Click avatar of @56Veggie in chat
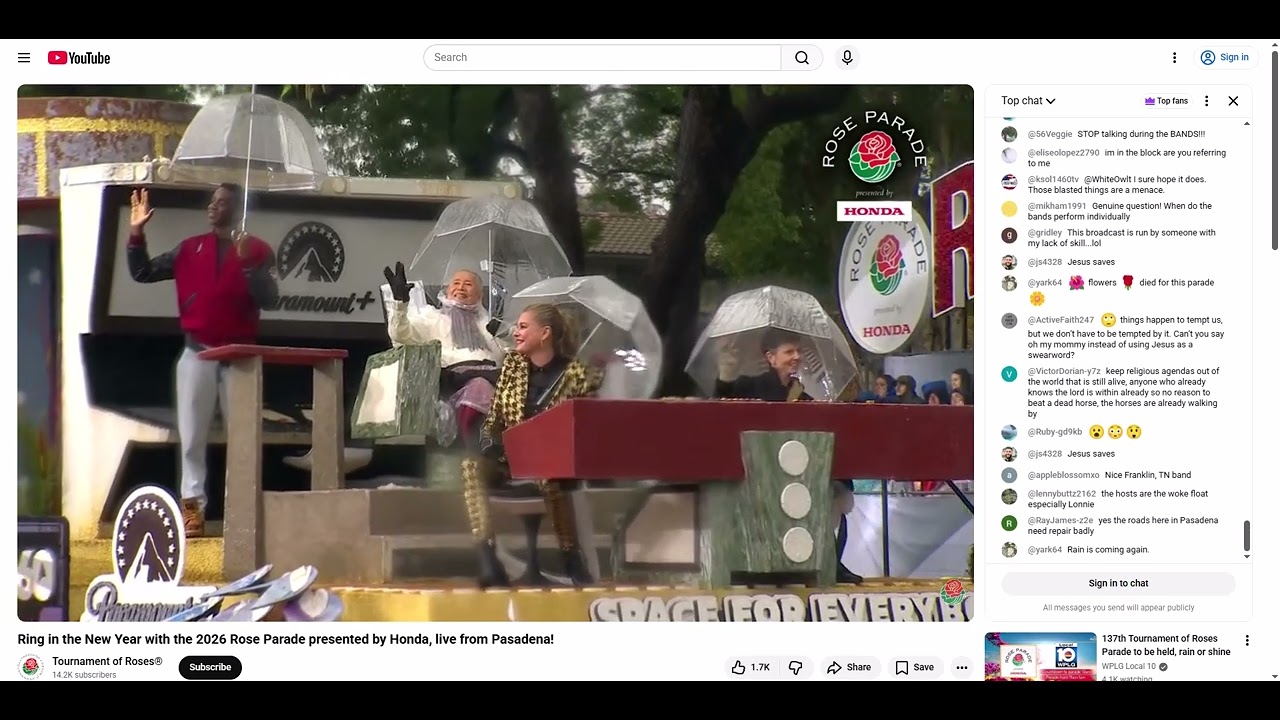Viewport: 1280px width, 720px height. [1009, 134]
